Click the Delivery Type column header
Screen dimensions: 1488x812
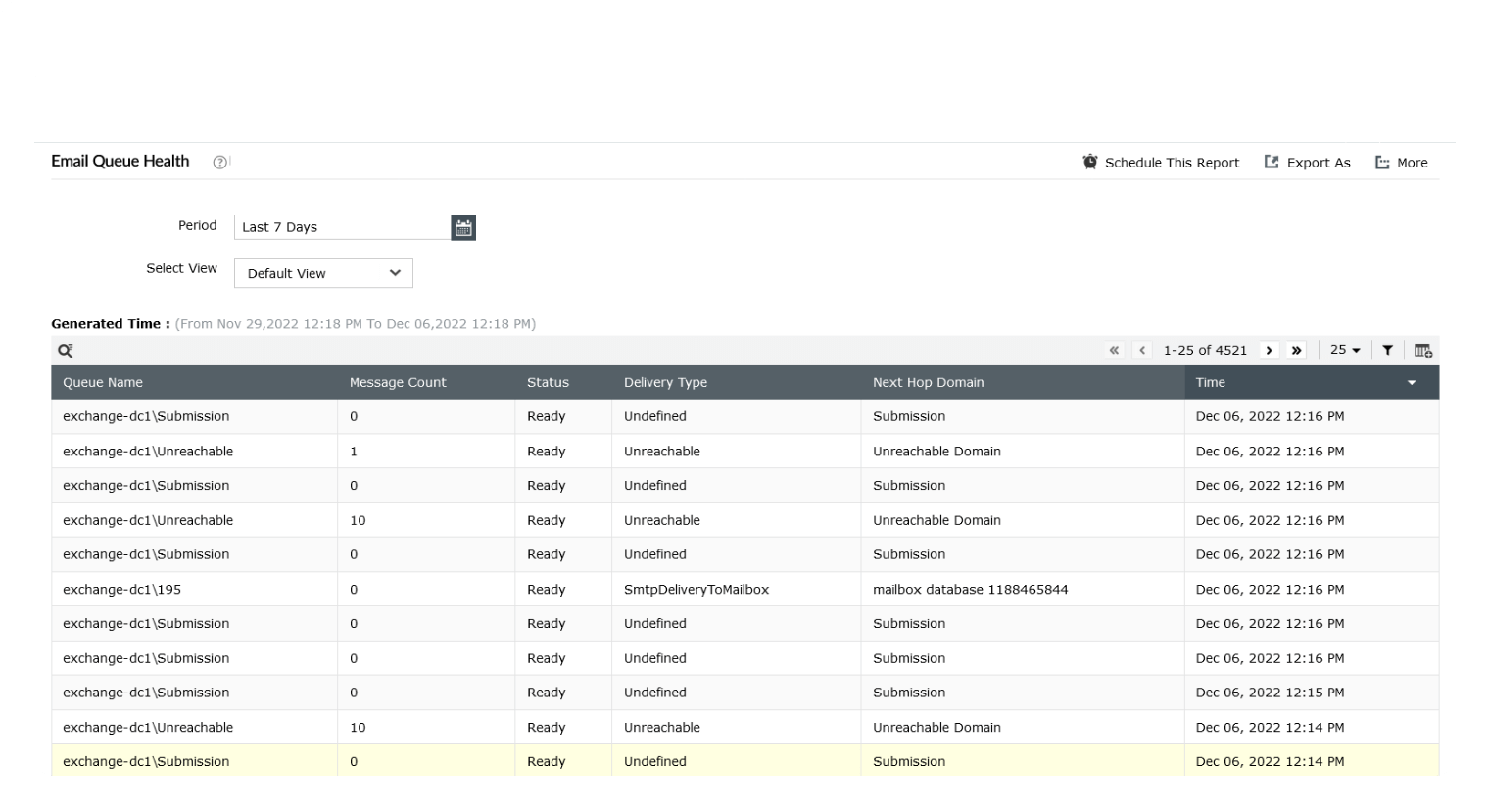tap(665, 382)
